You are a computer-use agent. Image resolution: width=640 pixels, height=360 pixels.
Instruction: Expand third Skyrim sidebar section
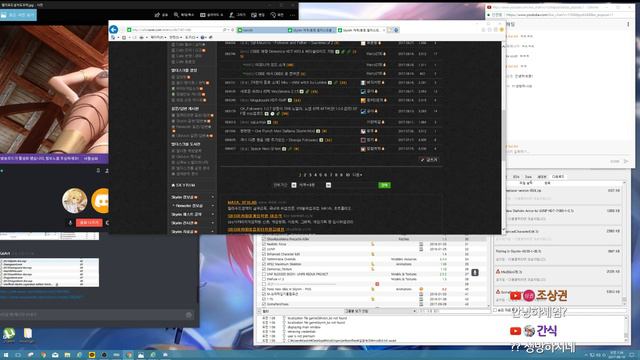coord(213,214)
